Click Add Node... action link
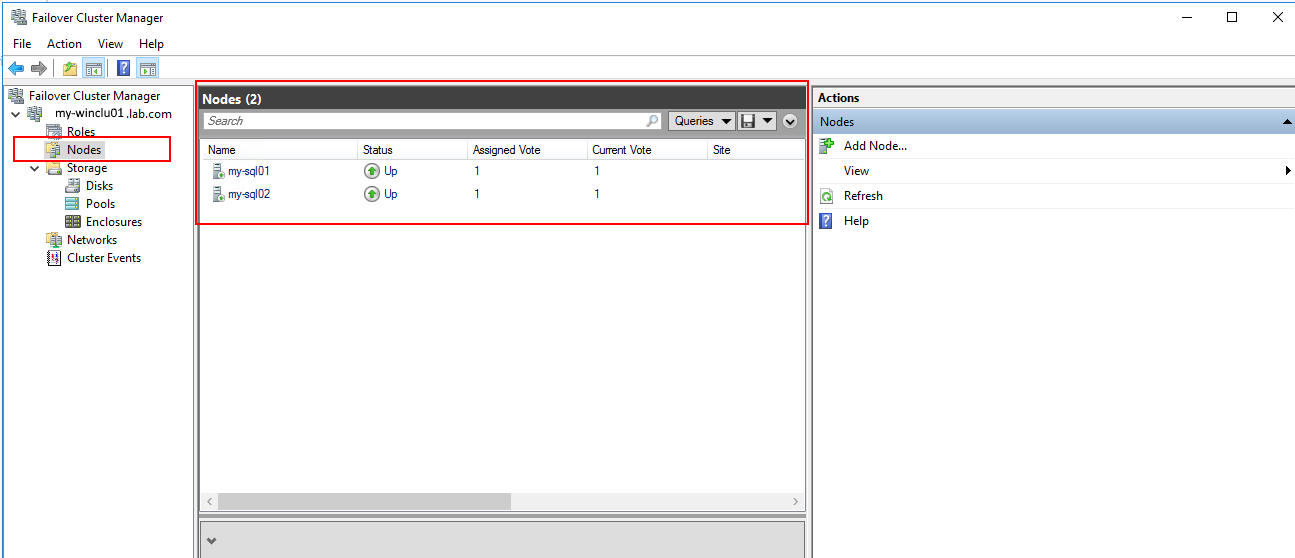This screenshot has height=558, width=1295. [x=875, y=146]
